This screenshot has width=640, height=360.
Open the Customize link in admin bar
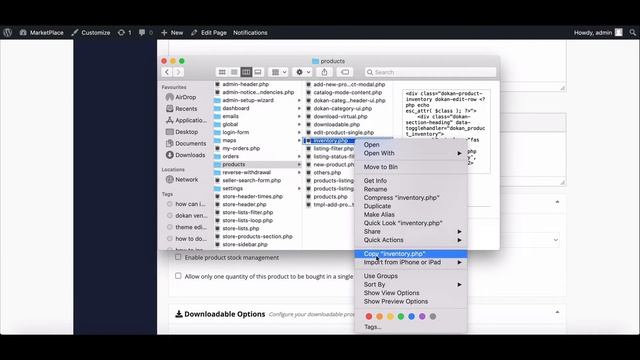[91, 33]
